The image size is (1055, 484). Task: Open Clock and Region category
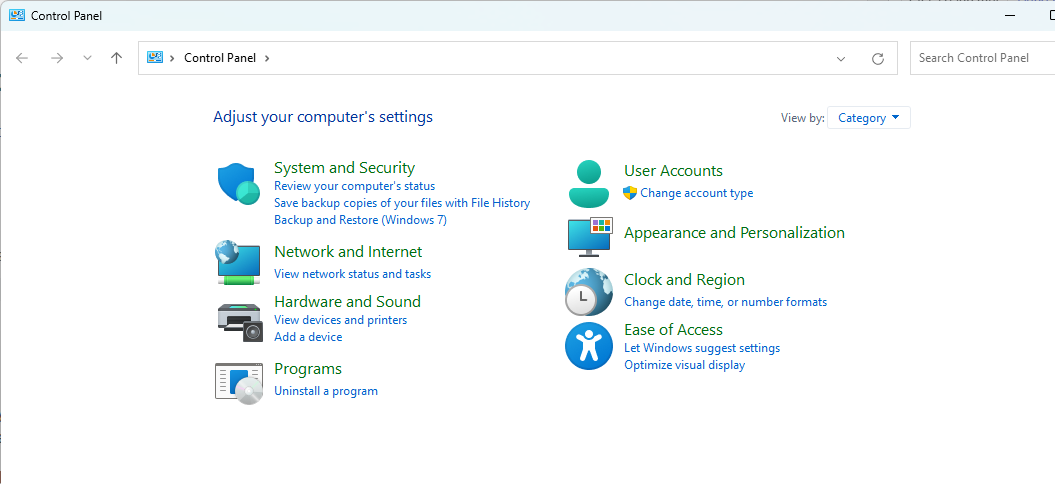684,280
